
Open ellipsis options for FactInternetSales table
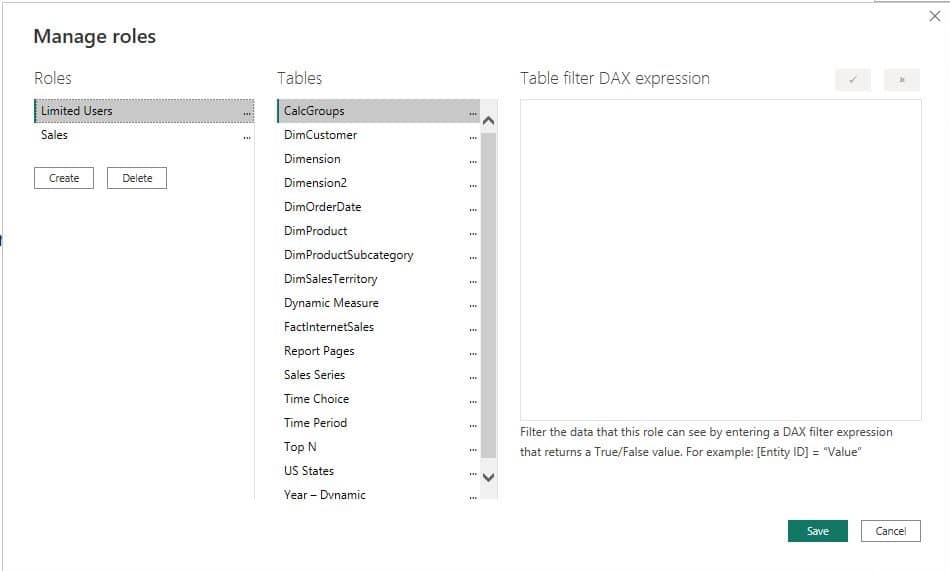(x=473, y=329)
